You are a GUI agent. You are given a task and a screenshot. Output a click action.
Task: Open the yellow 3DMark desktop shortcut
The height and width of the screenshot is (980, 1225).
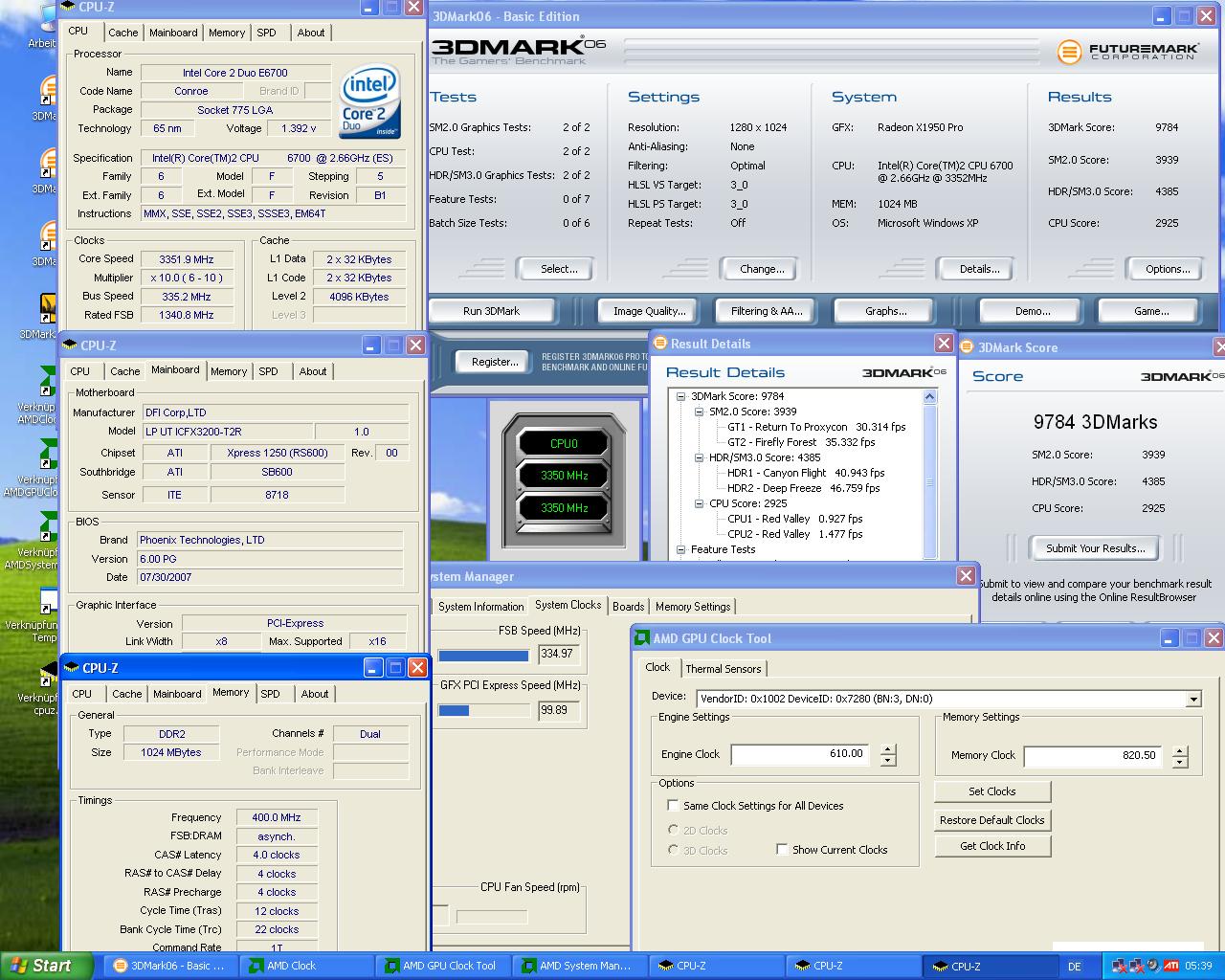[x=46, y=308]
